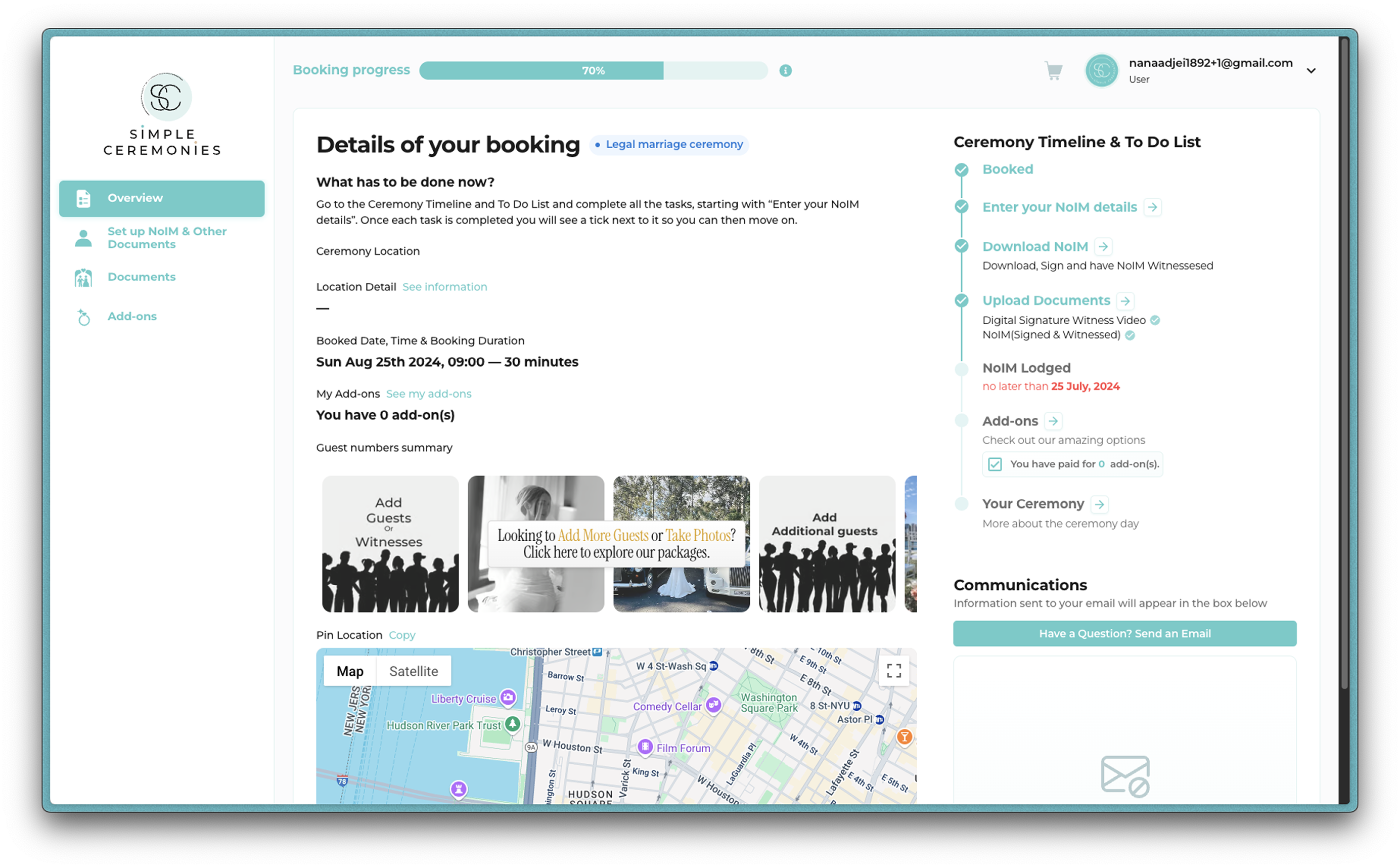1400x868 pixels.
Task: Click the Your Ceremony timeline marker
Action: tap(962, 504)
